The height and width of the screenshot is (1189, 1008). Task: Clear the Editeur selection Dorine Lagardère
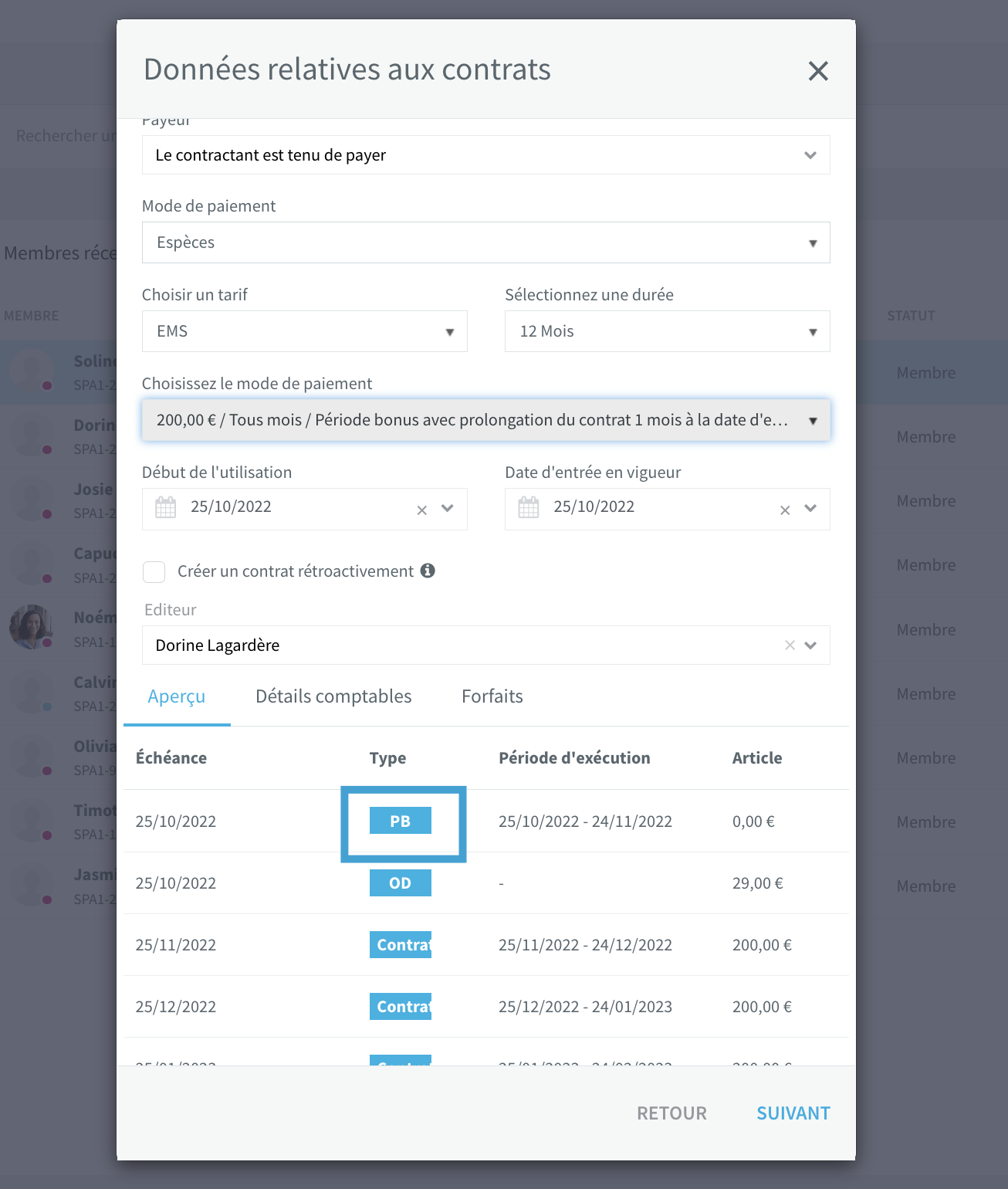(790, 645)
